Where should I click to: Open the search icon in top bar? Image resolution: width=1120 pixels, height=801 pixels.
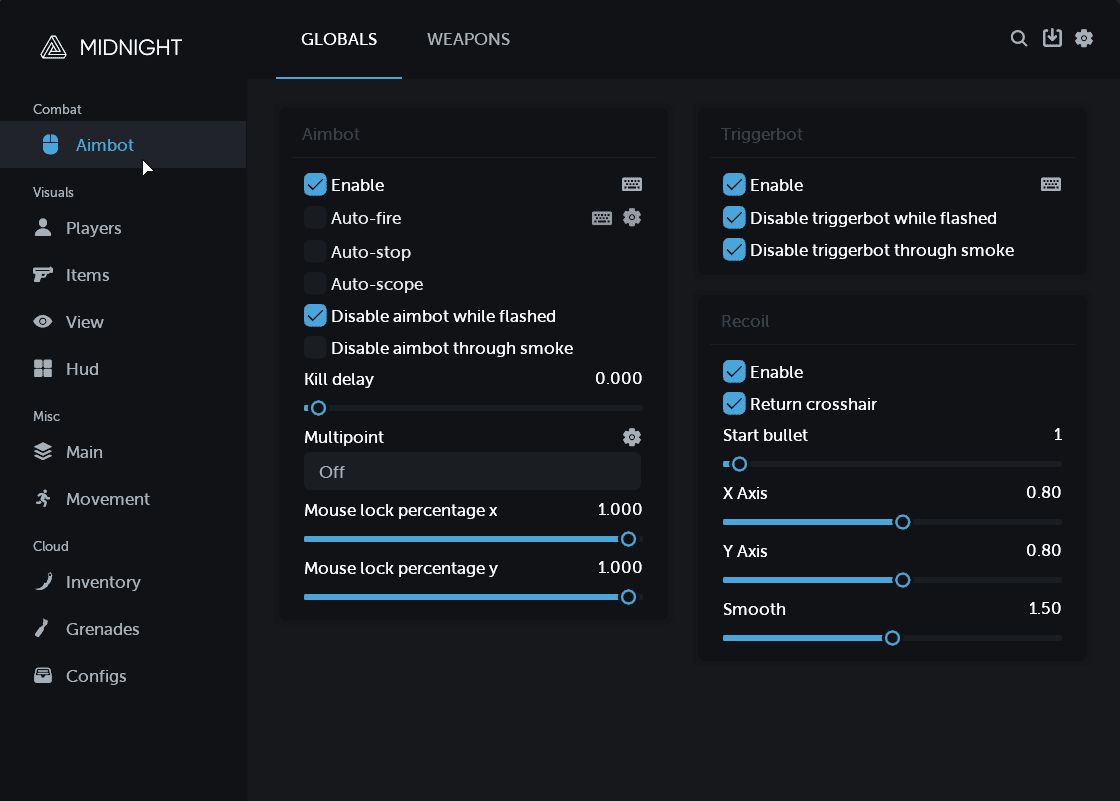(x=1019, y=39)
